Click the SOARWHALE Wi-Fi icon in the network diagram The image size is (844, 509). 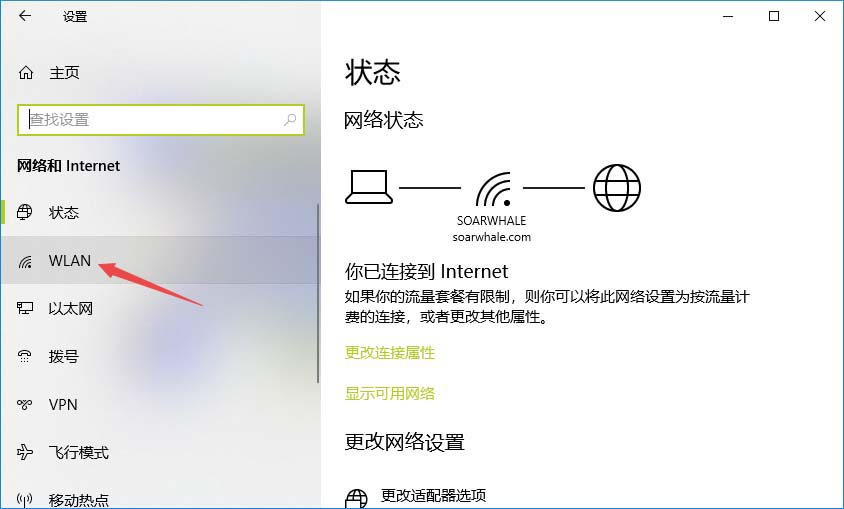(494, 189)
